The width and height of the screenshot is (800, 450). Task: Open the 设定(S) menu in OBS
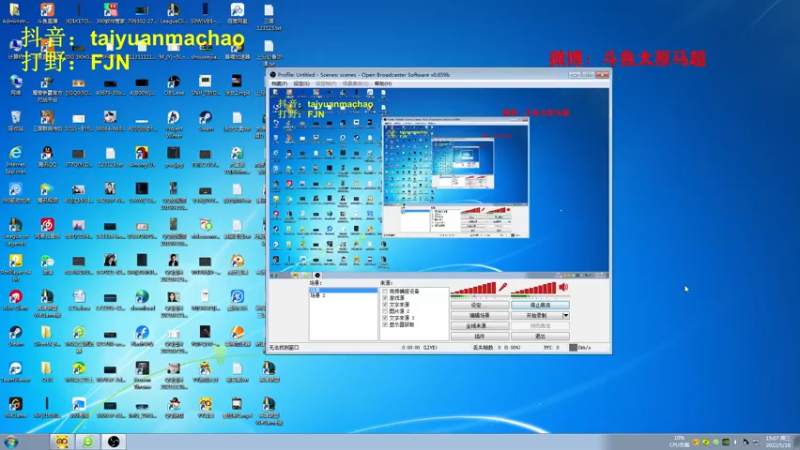(x=302, y=83)
